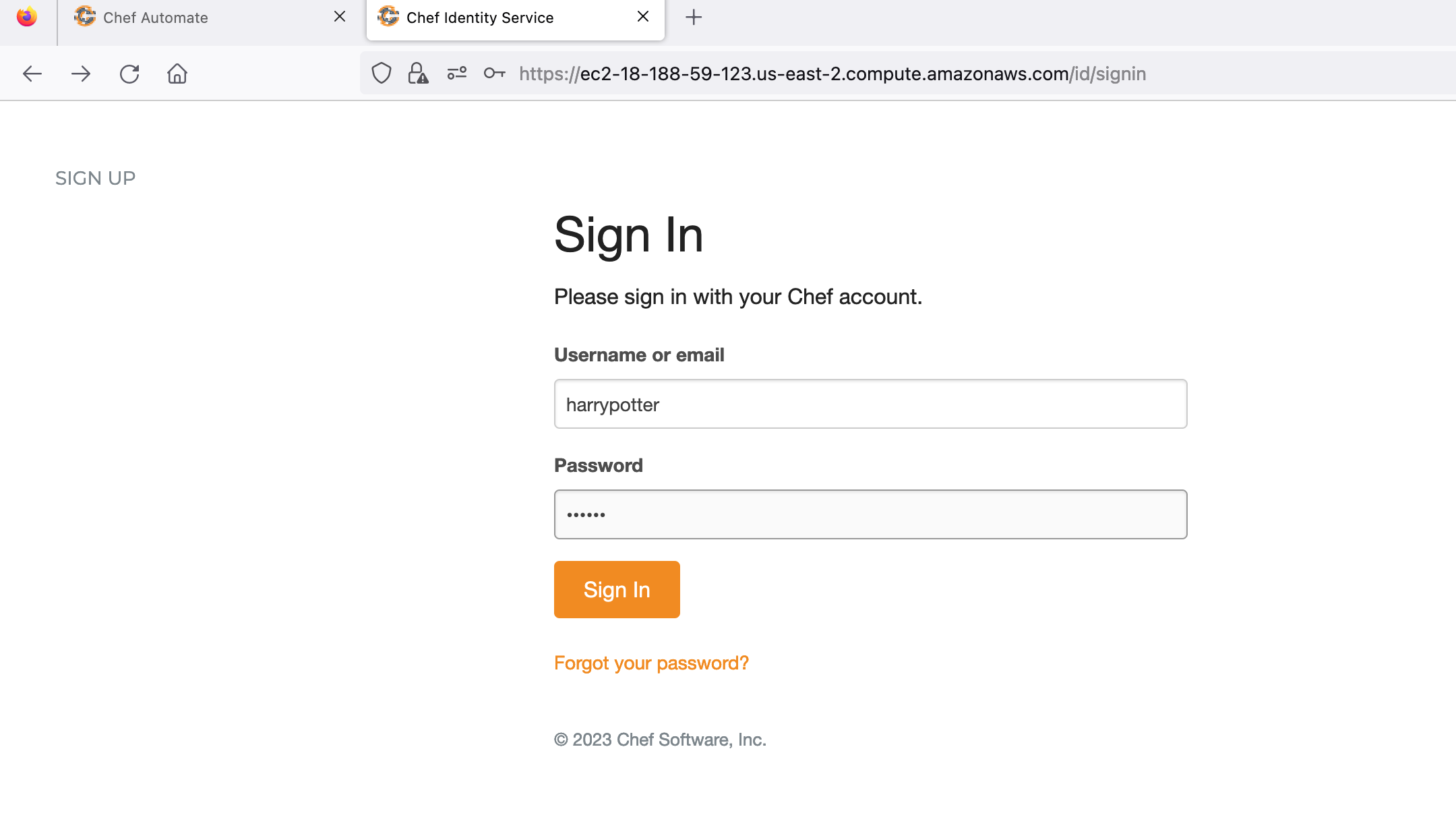Image resolution: width=1456 pixels, height=836 pixels.
Task: Open the site permissions icon
Action: (457, 73)
